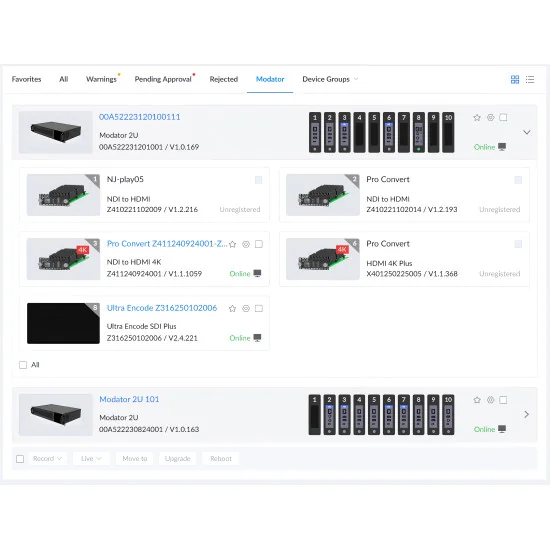Image resolution: width=550 pixels, height=550 pixels.
Task: Open the Warnings tab
Action: [x=101, y=79]
